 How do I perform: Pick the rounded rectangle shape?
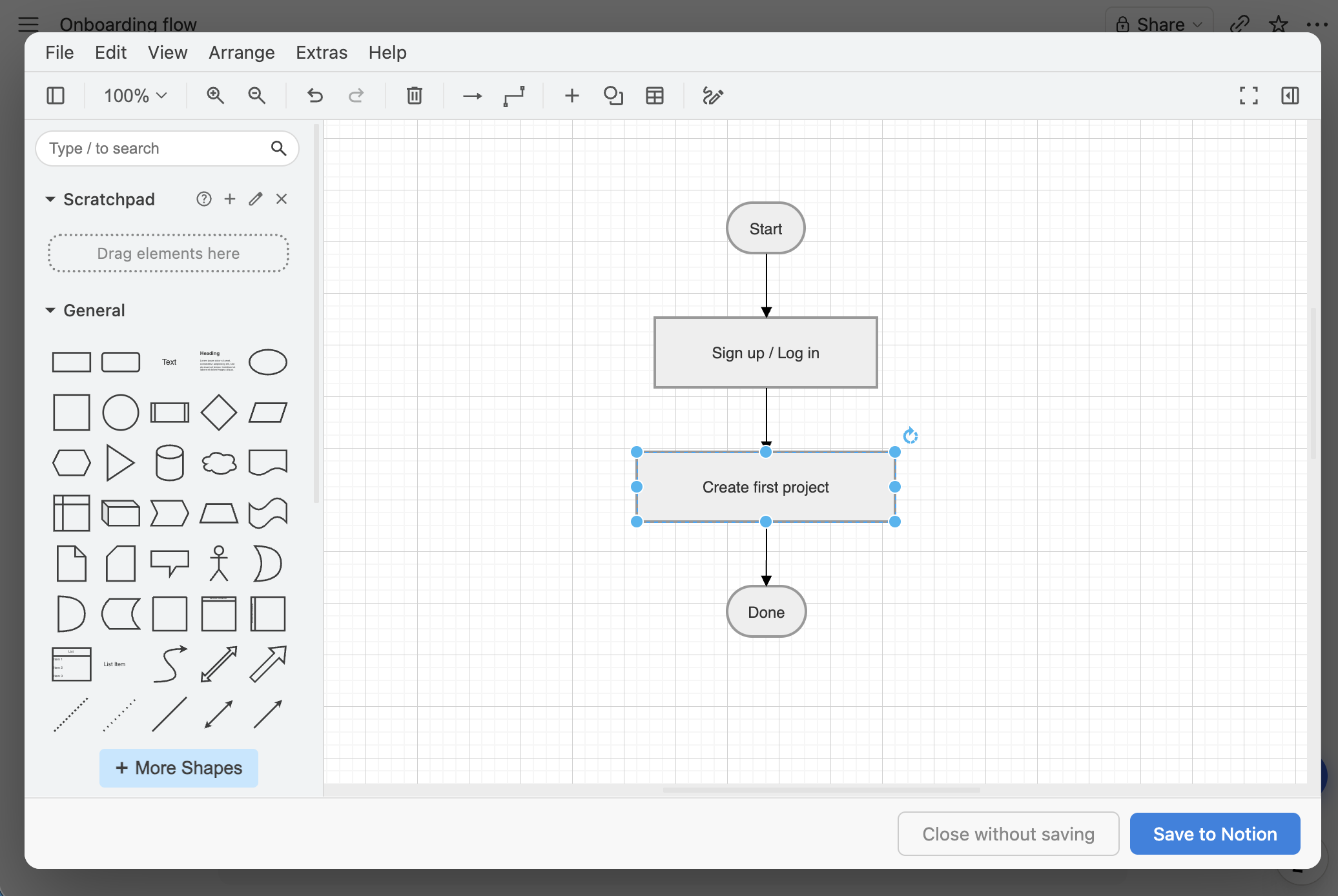121,362
